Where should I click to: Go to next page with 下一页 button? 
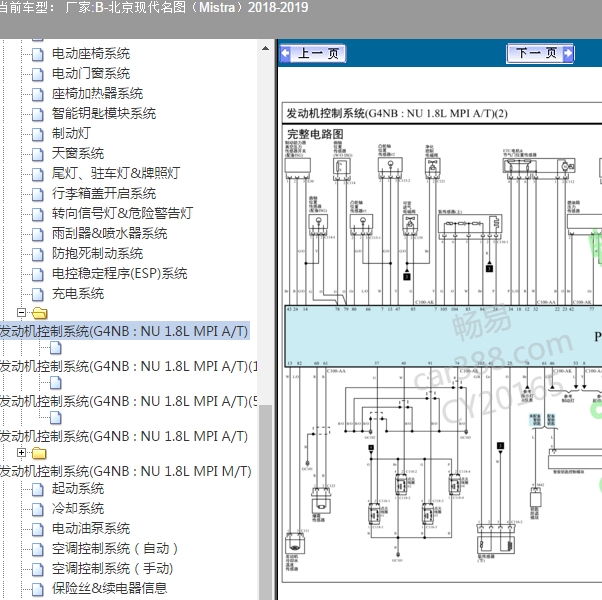[x=540, y=53]
